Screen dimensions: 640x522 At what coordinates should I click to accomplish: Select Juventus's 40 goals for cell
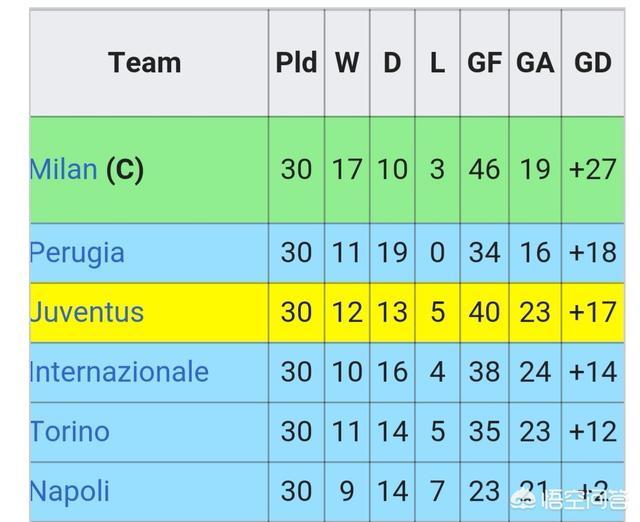[484, 313]
